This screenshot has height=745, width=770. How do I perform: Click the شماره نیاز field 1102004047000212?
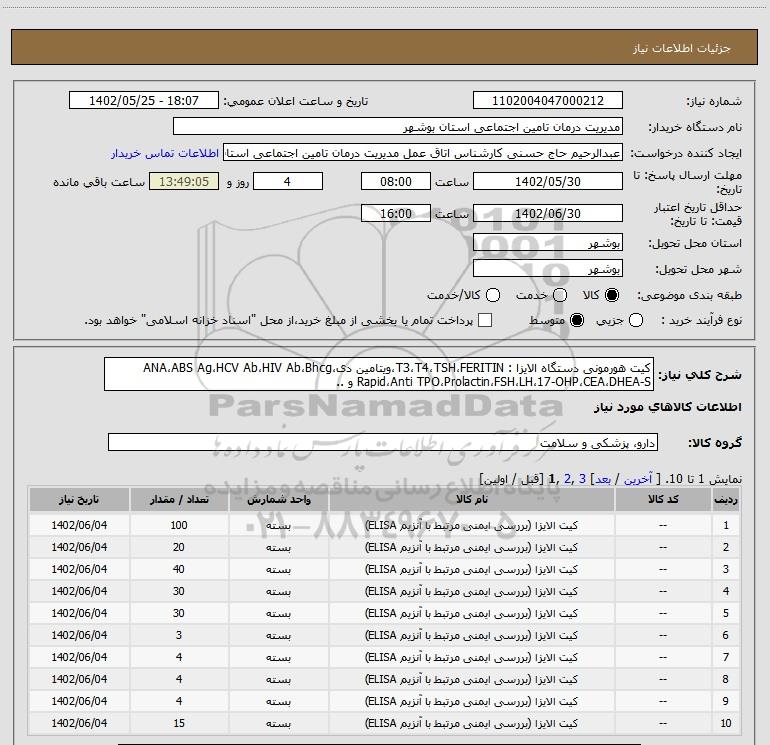point(548,101)
